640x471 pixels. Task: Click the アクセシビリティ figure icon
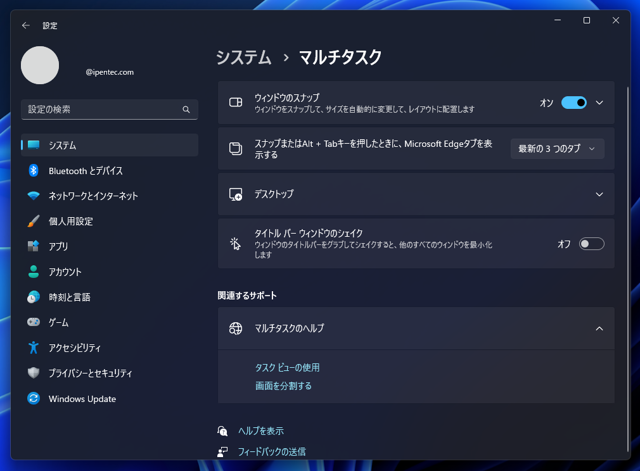[33, 347]
